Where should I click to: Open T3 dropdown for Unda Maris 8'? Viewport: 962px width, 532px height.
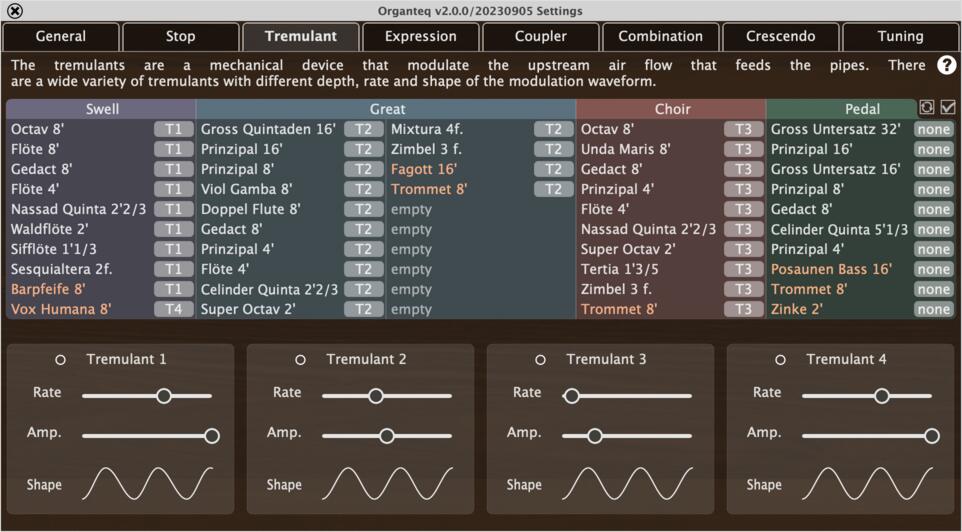[x=744, y=149]
